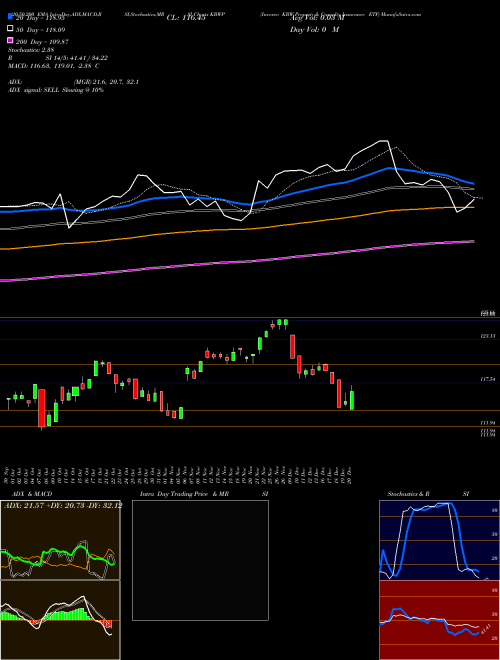
Task: Click the last green candlestick on price chart
Action: pyautogui.click(x=352, y=400)
